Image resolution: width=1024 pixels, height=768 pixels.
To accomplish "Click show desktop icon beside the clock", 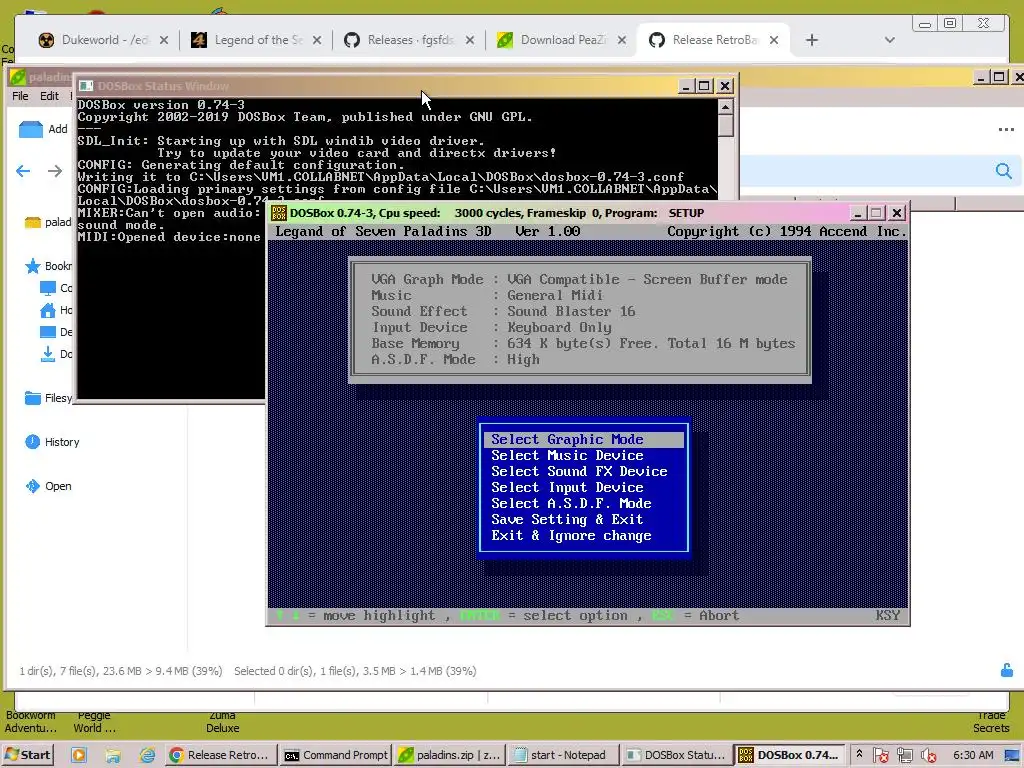I will click(1012, 756).
